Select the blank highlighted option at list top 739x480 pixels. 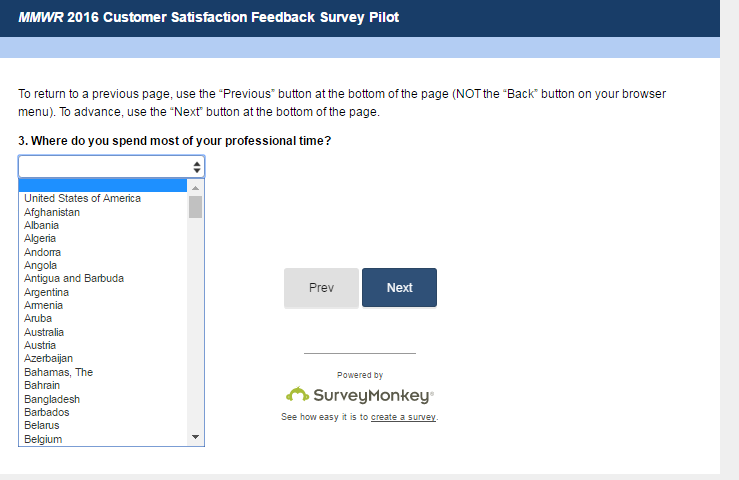coord(103,186)
